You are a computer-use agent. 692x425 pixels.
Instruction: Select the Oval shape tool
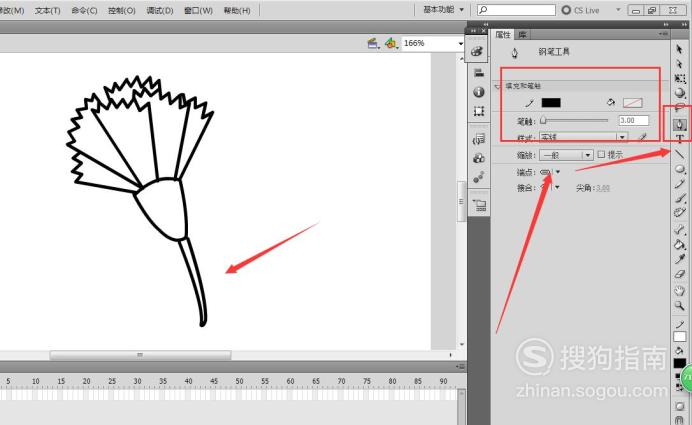tap(680, 169)
